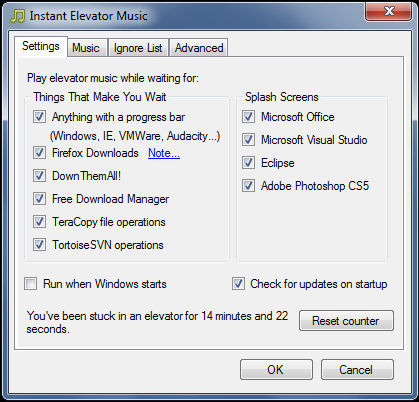Open the Ignore List tab

click(138, 48)
